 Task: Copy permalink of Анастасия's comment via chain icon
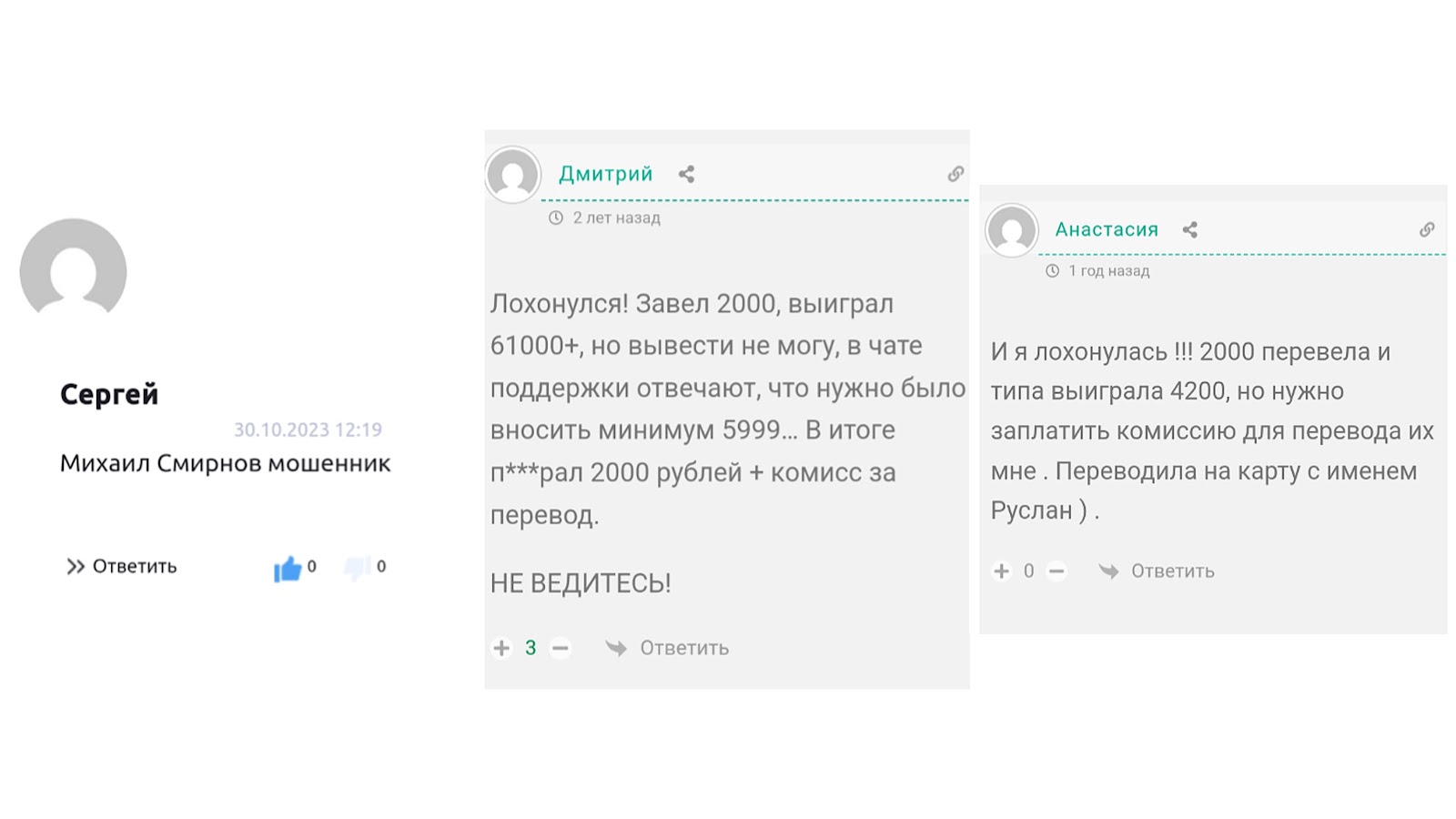pos(1425,229)
